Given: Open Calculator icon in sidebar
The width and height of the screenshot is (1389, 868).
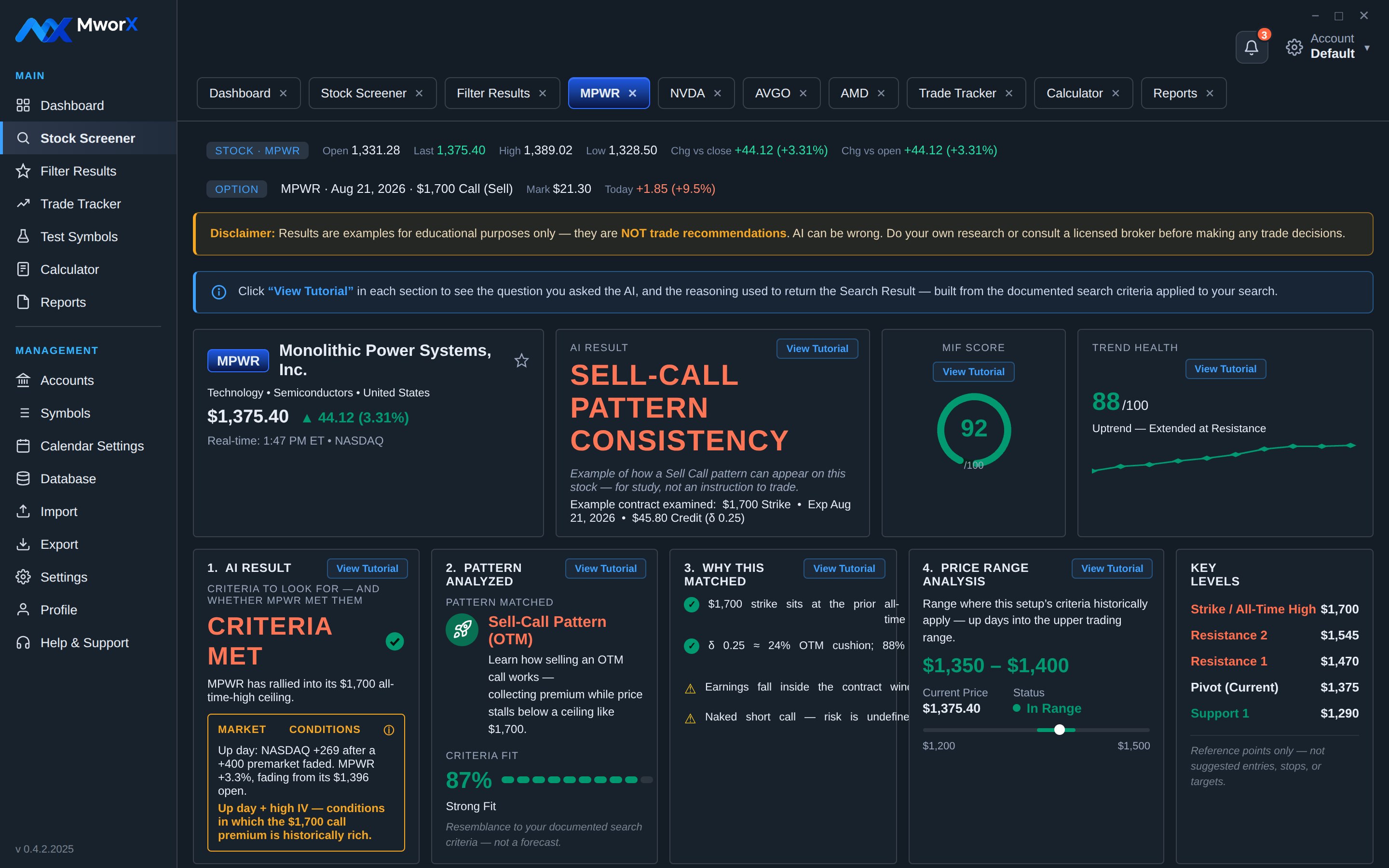Looking at the screenshot, I should click(x=23, y=269).
